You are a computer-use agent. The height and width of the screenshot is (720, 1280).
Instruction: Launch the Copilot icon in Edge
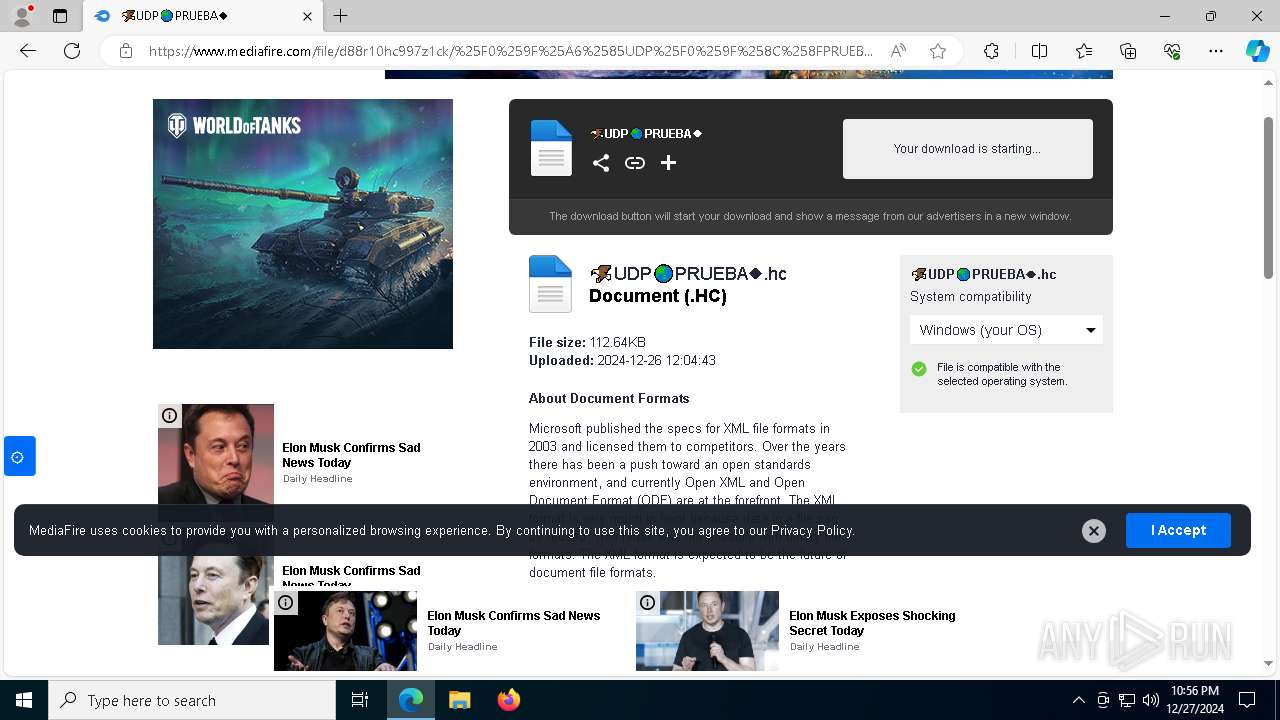click(1257, 51)
